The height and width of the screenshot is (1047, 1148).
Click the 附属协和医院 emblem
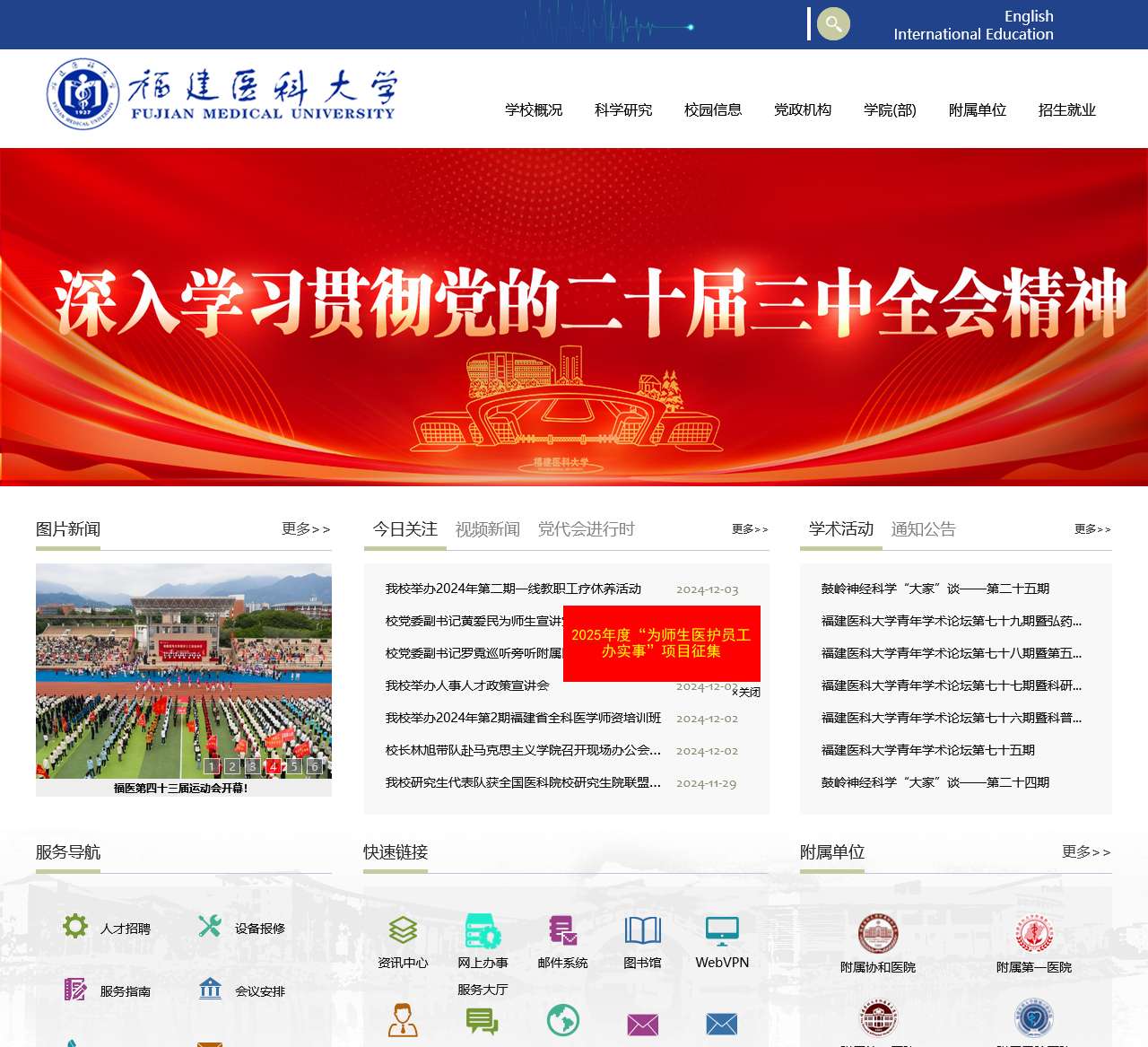(x=878, y=935)
